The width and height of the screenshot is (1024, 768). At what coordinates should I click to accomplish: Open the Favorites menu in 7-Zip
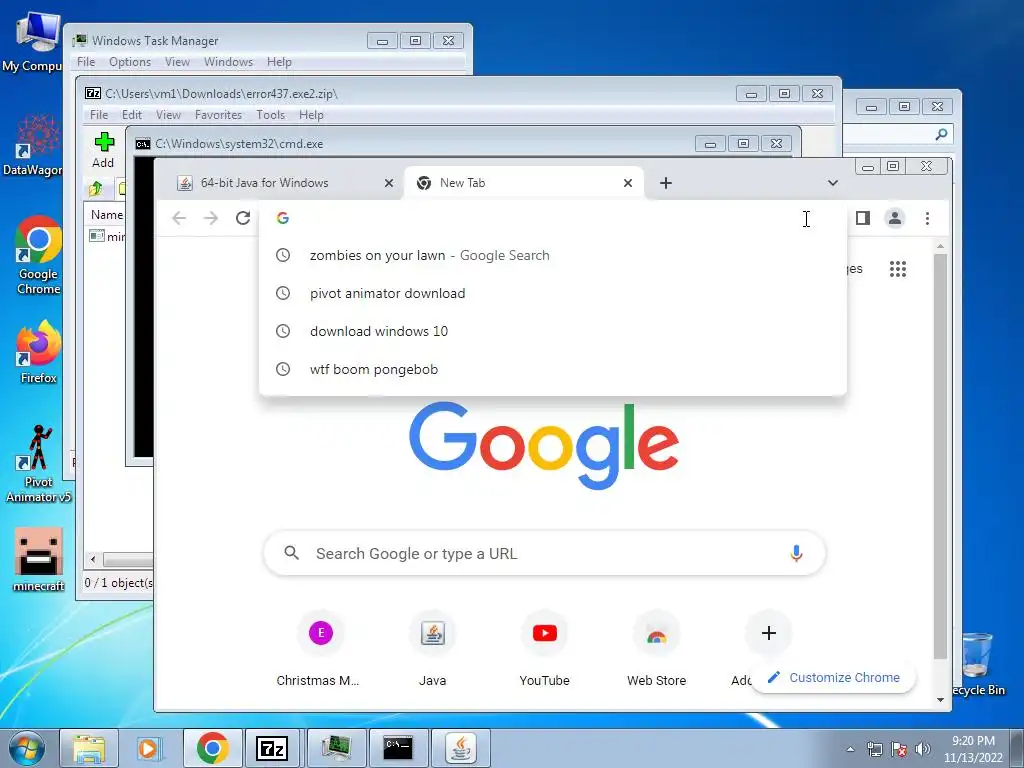pos(218,115)
